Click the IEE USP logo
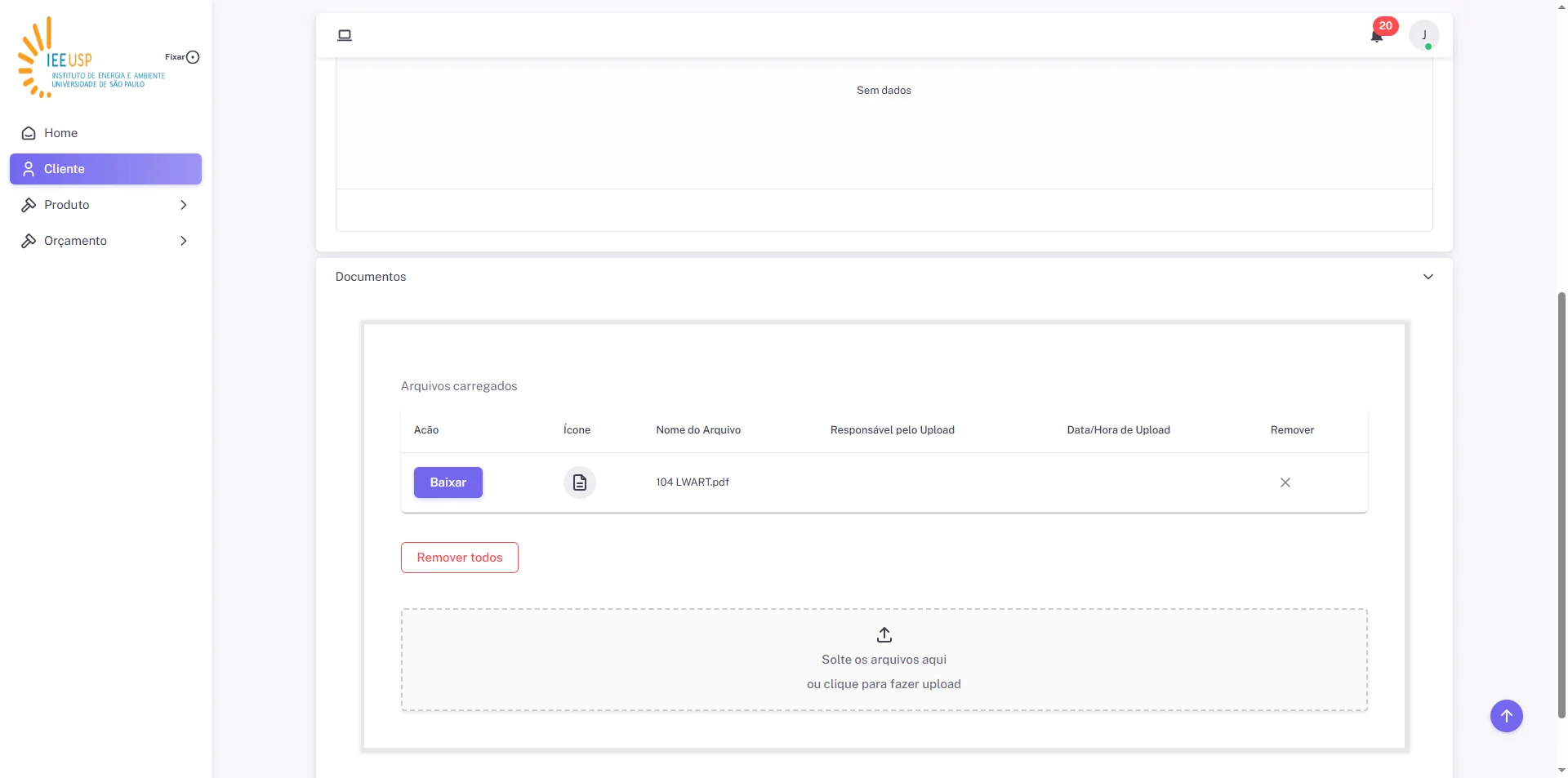1568x778 pixels. 91,57
